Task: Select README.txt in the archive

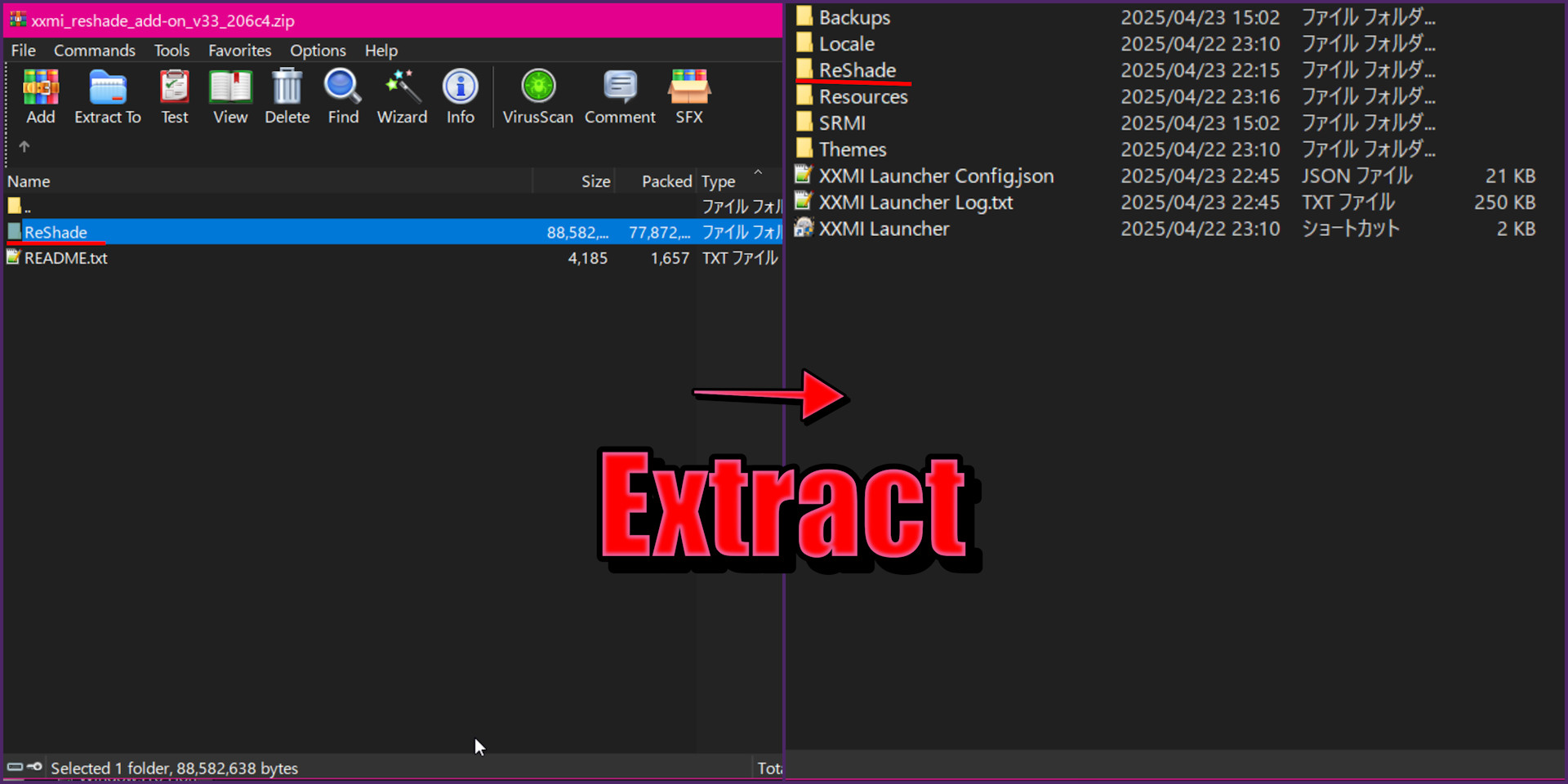Action: tap(65, 258)
